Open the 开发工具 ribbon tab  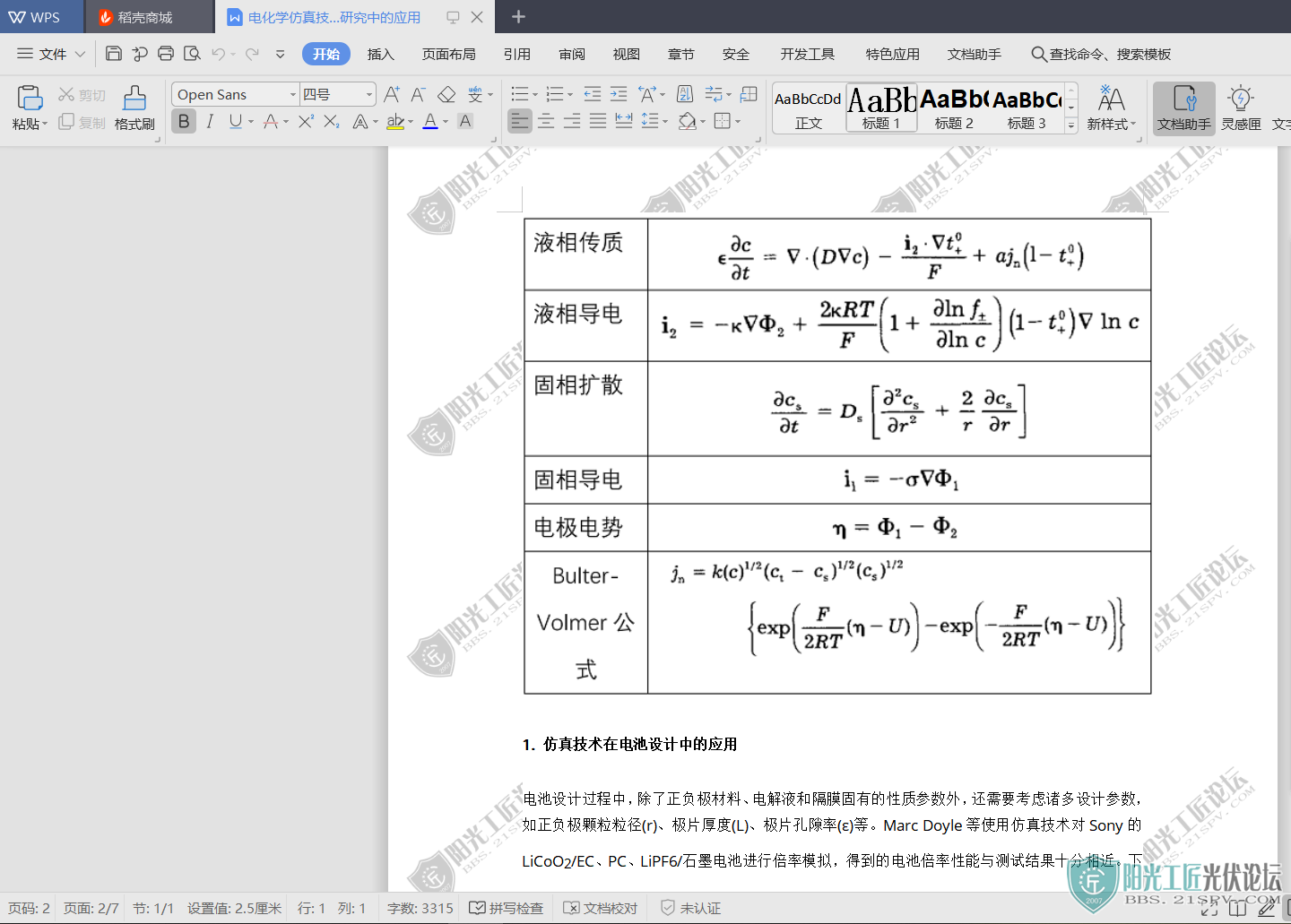[x=808, y=54]
